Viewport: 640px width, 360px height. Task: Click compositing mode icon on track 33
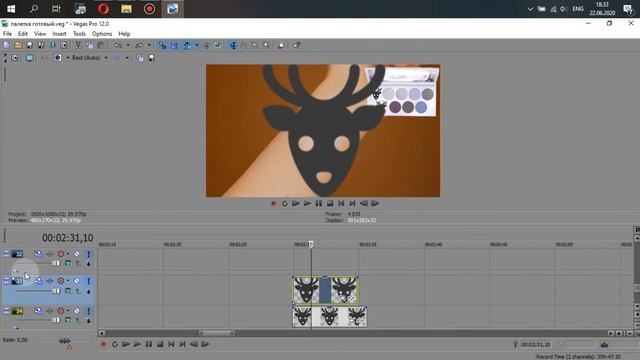coord(68,291)
